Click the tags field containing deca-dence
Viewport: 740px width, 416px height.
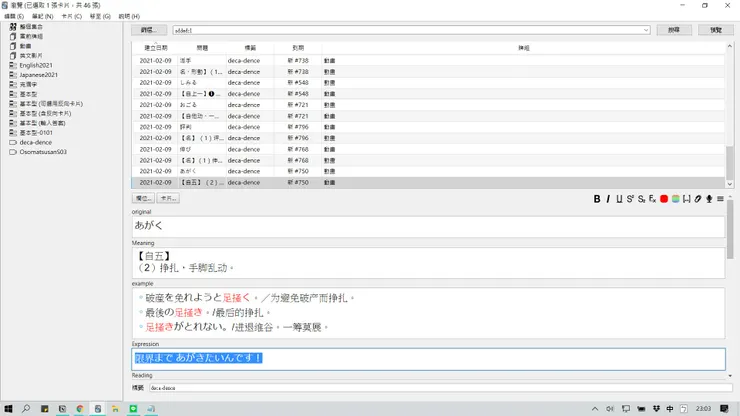pos(441,388)
